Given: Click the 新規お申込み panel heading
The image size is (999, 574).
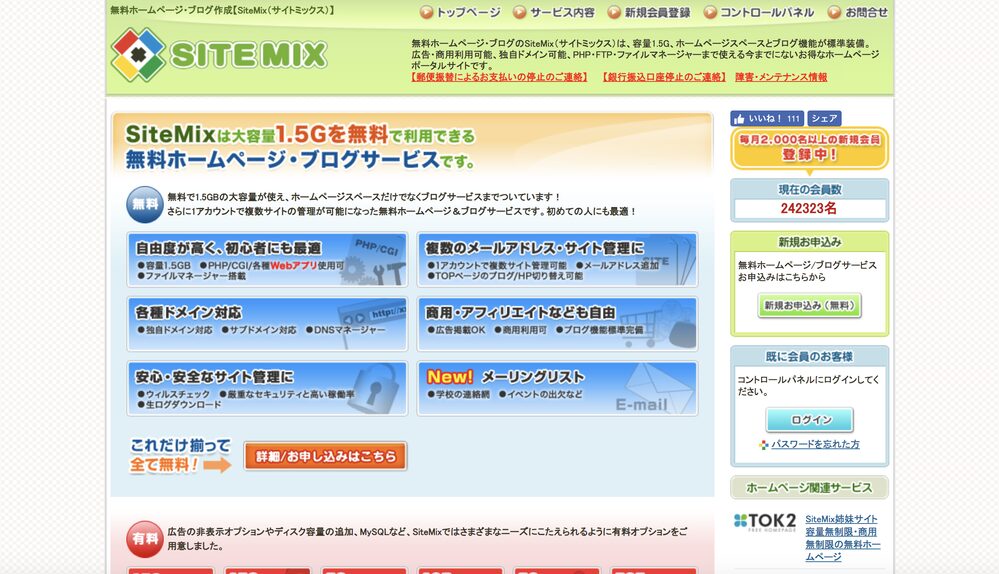Looking at the screenshot, I should [809, 241].
